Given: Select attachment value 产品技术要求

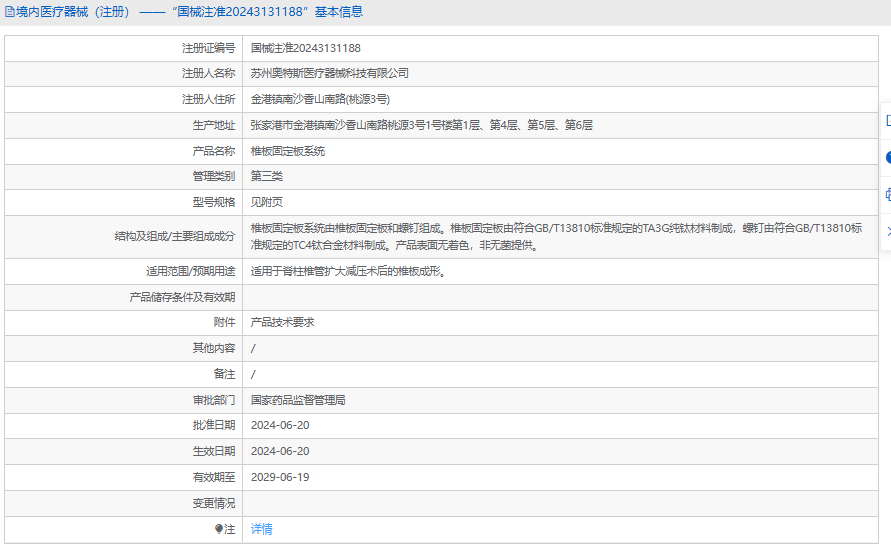Looking at the screenshot, I should (282, 322).
